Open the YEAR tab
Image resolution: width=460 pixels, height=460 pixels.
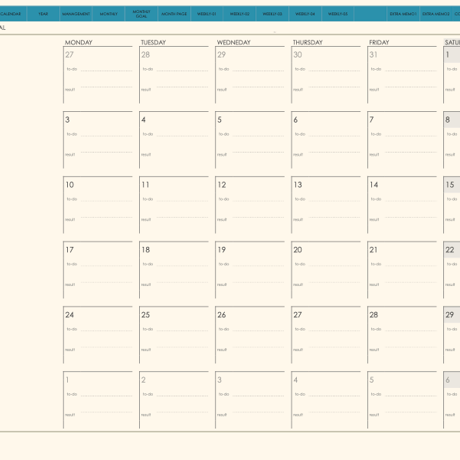43,14
